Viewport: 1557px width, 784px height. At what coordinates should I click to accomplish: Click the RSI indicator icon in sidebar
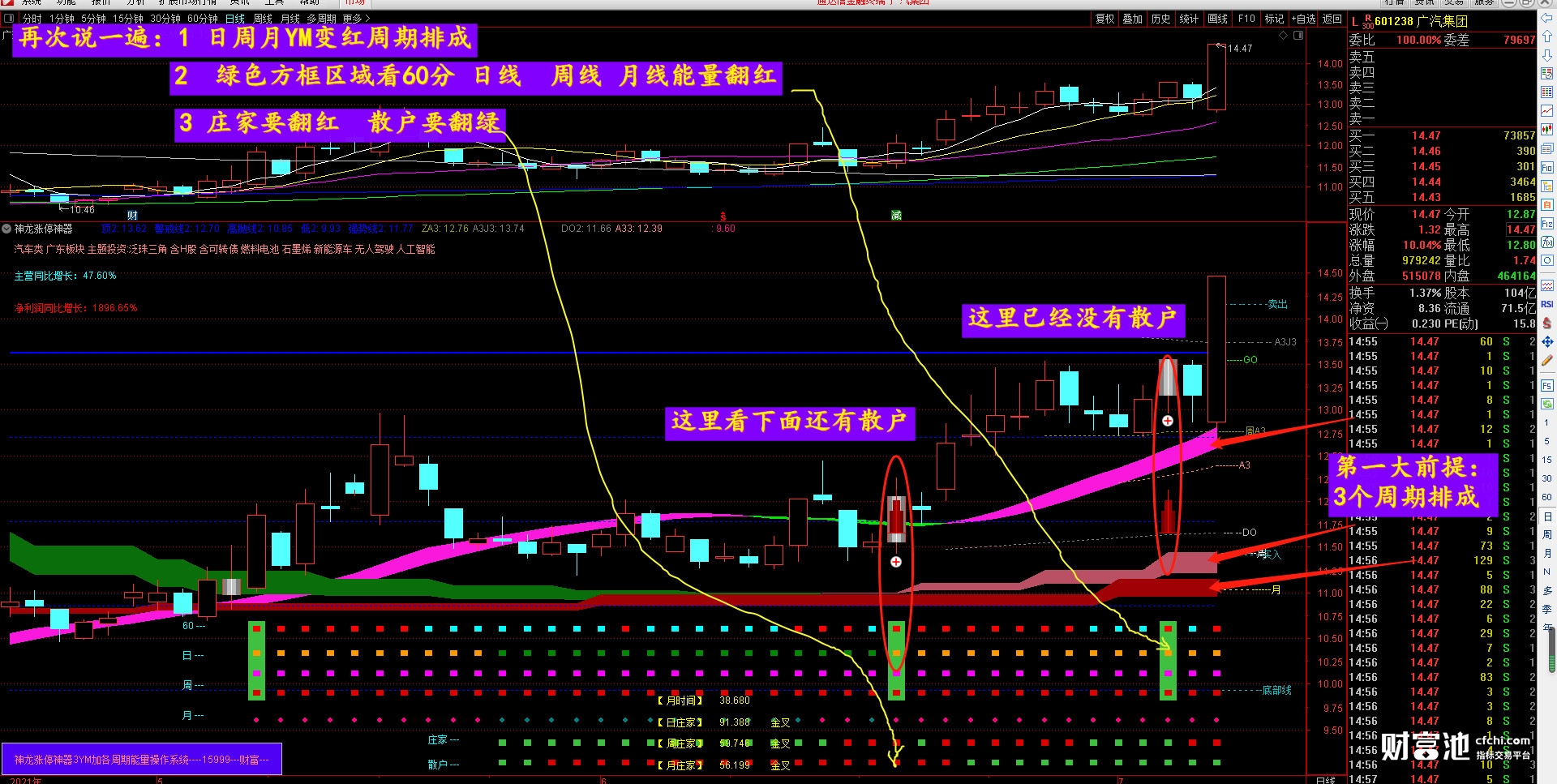tap(1547, 304)
